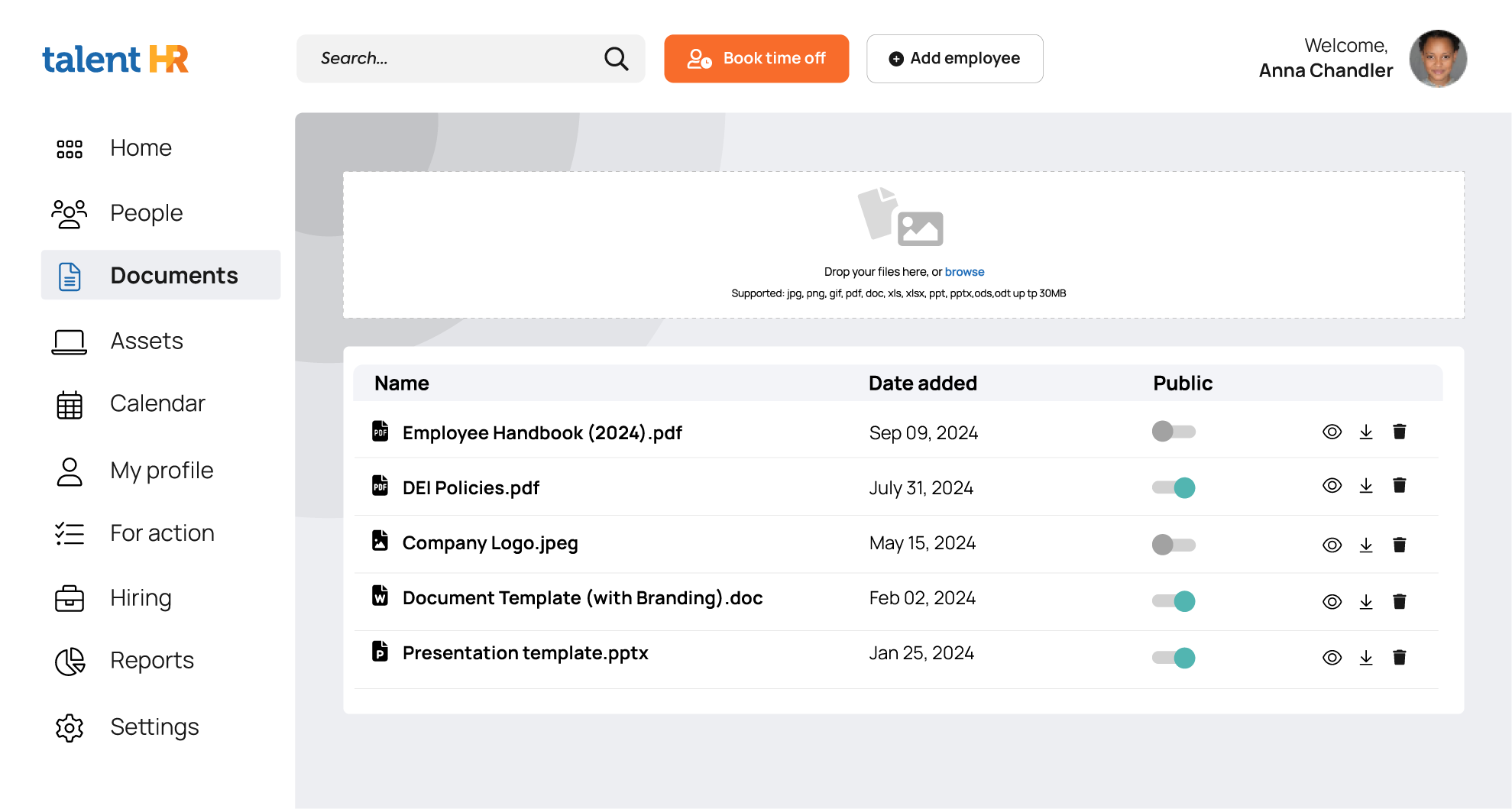Click the Book time off button

(x=756, y=59)
